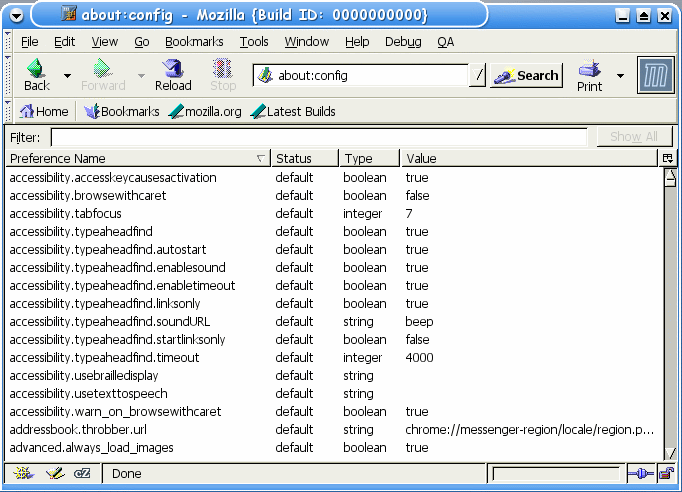The width and height of the screenshot is (682, 492).
Task: Open the Back history dropdown arrow
Action: [x=67, y=76]
